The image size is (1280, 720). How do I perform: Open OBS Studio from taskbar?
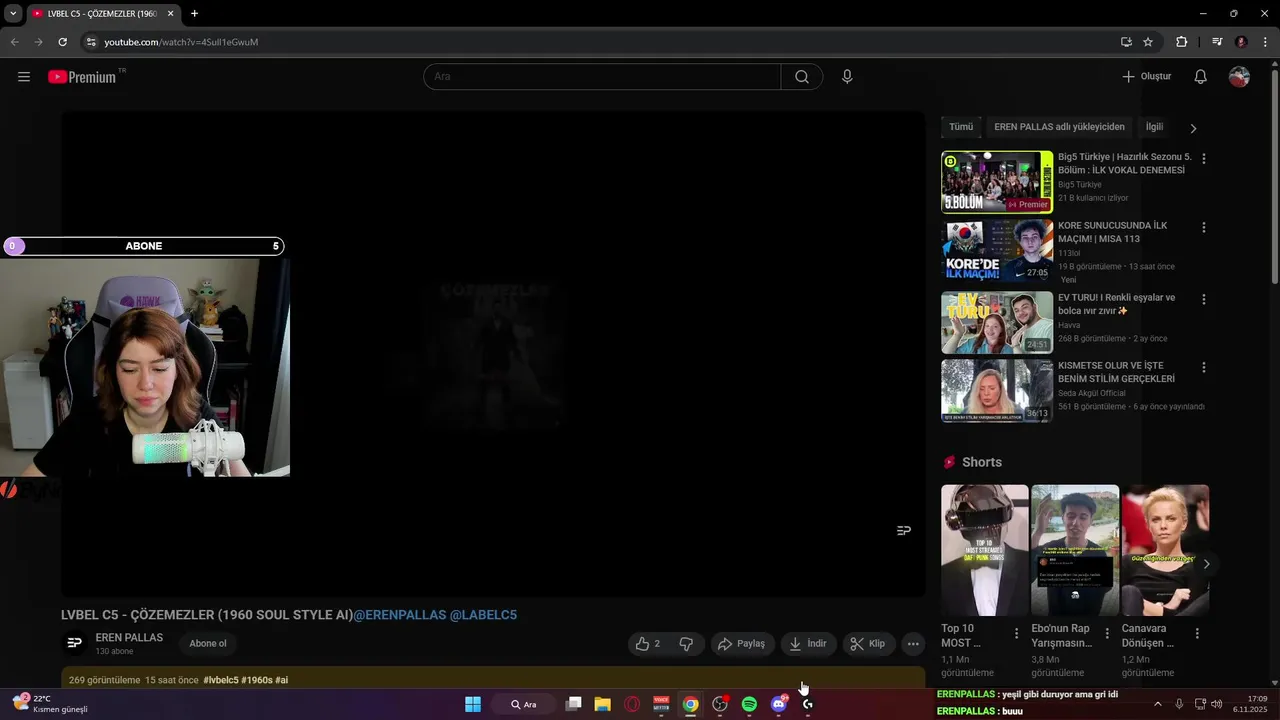[x=720, y=704]
